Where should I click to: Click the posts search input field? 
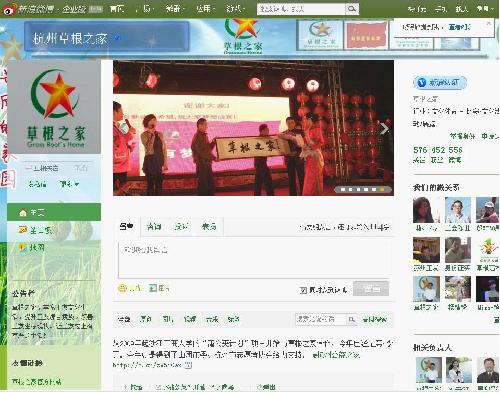pyautogui.click(x=321, y=320)
